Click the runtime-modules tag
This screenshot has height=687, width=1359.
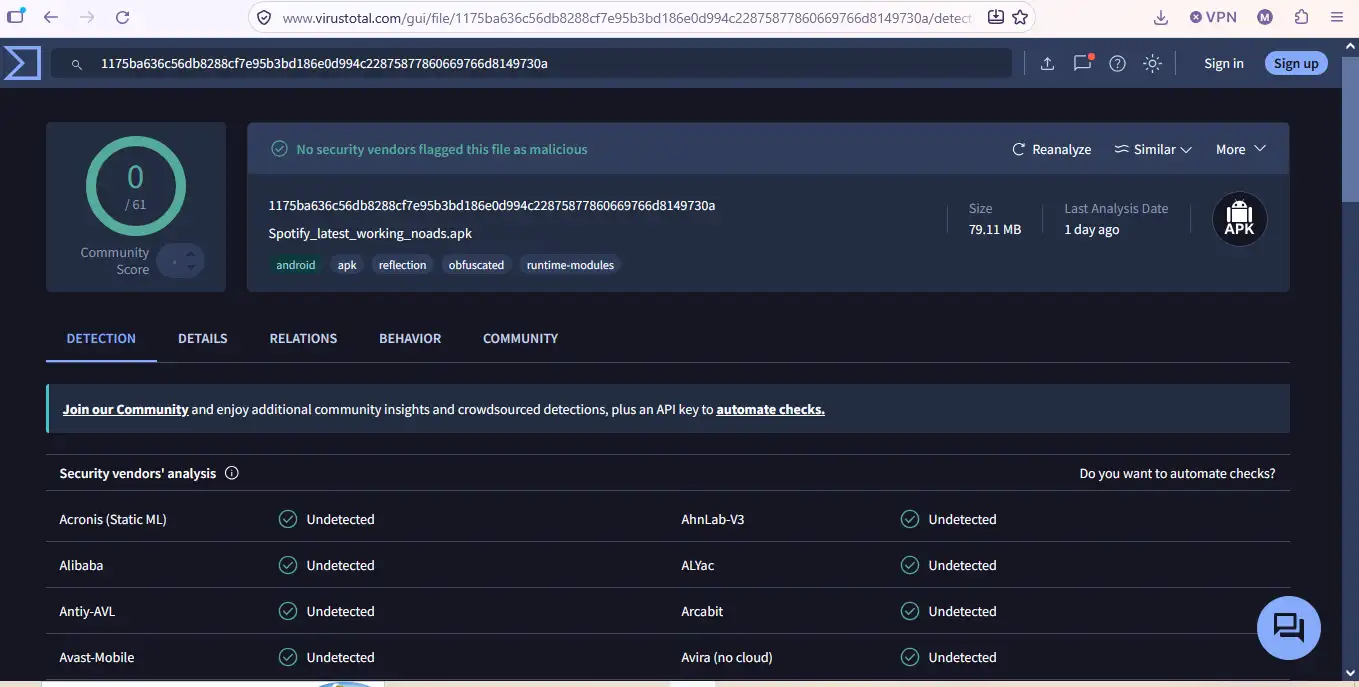pos(570,265)
